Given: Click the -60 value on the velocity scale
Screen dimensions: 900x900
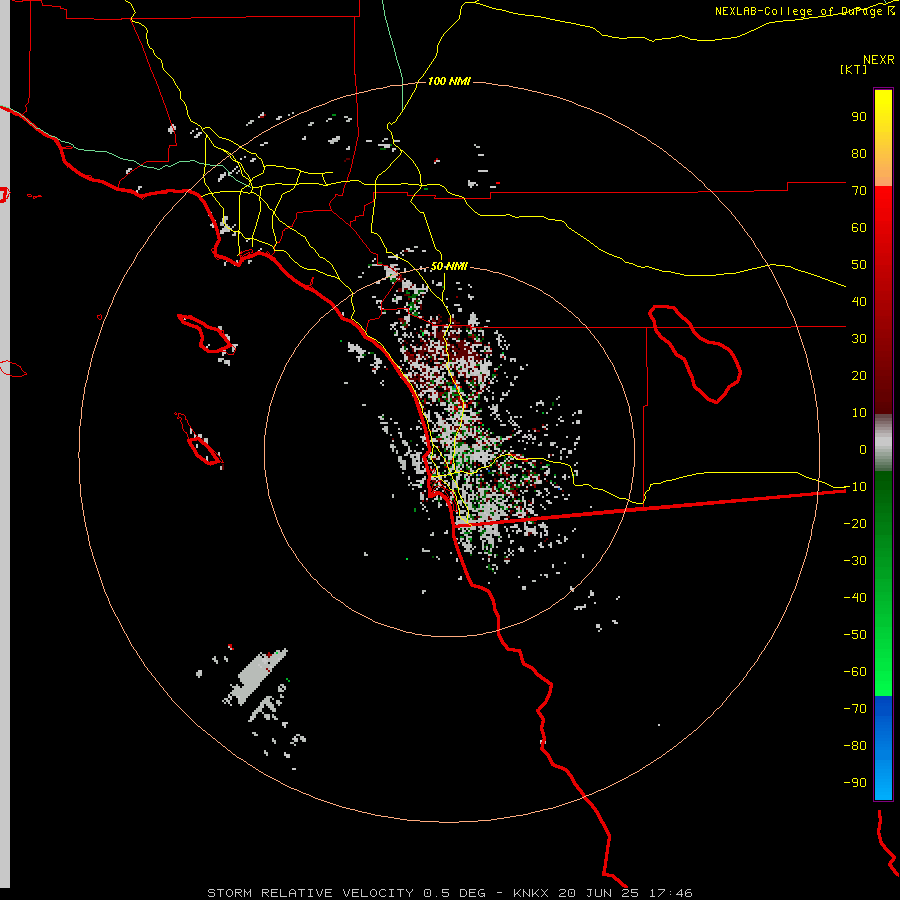Looking at the screenshot, I should point(855,672).
